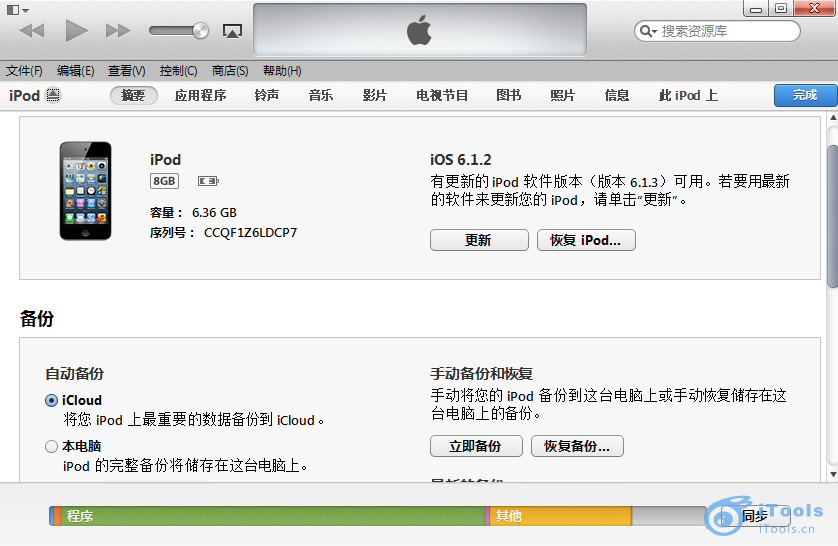
Task: Click the iPod device name label in toolbar
Action: [25, 96]
